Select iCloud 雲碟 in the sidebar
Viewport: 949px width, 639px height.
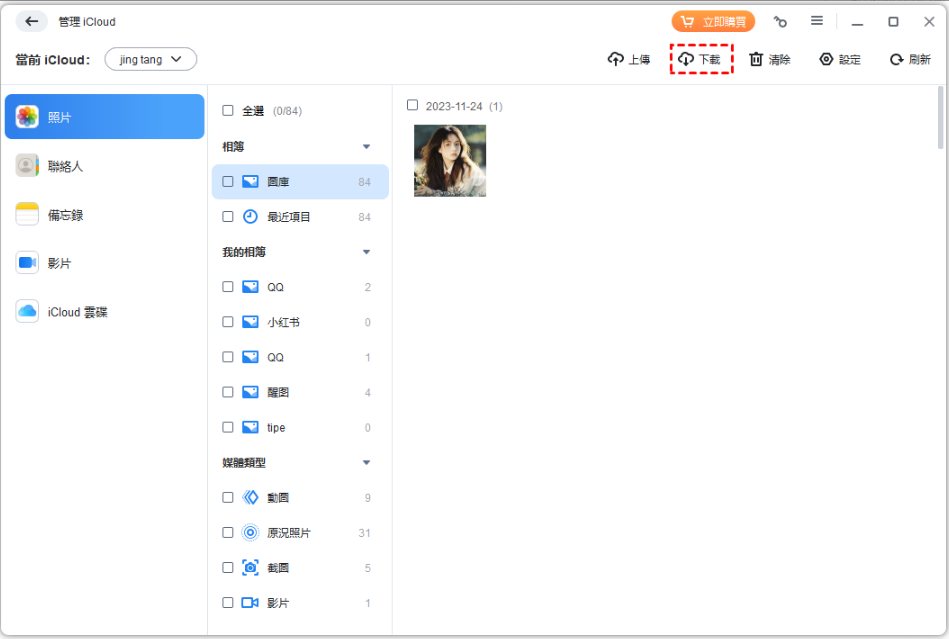point(105,312)
